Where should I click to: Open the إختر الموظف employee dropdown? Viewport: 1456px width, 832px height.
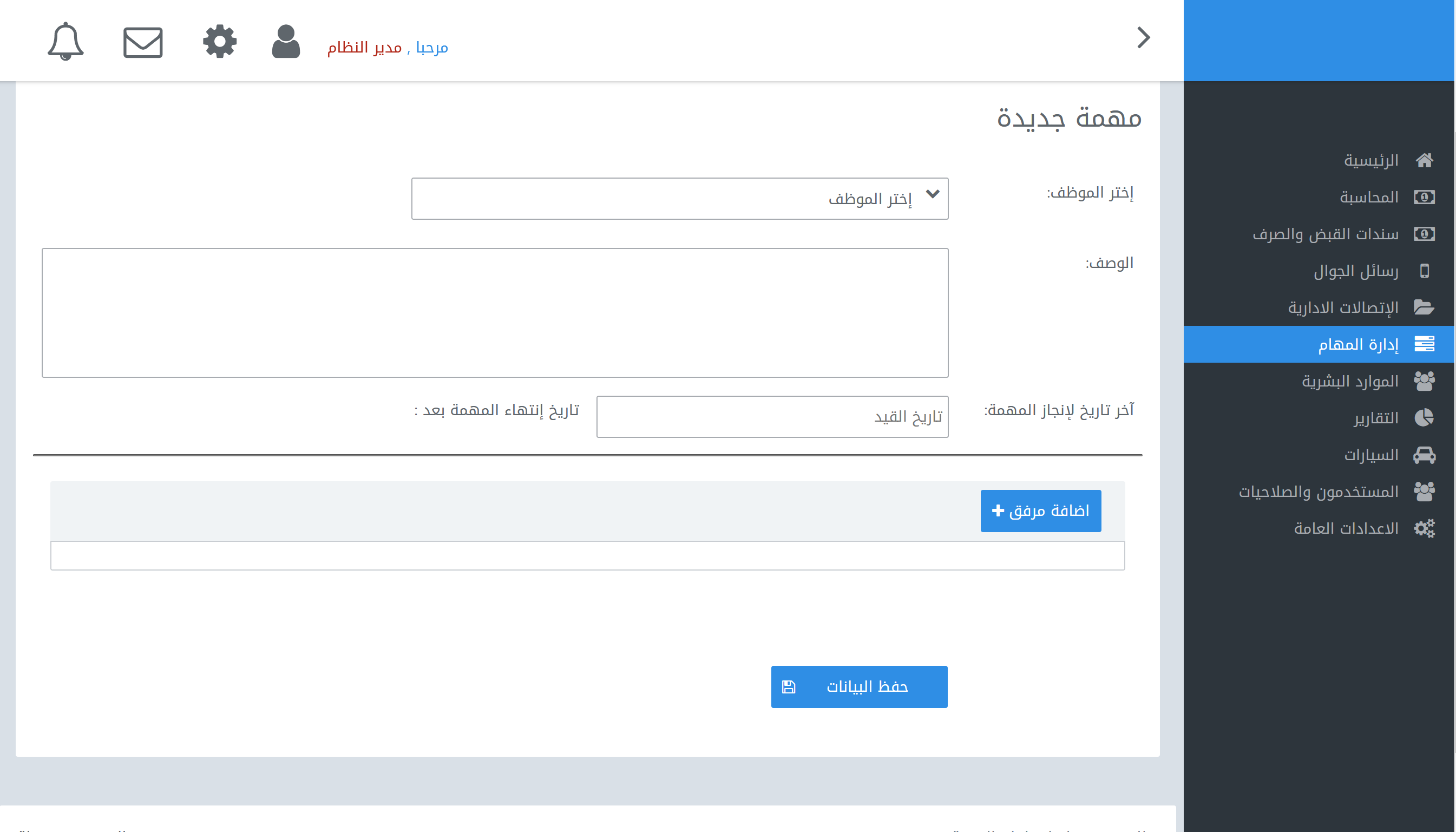click(680, 198)
